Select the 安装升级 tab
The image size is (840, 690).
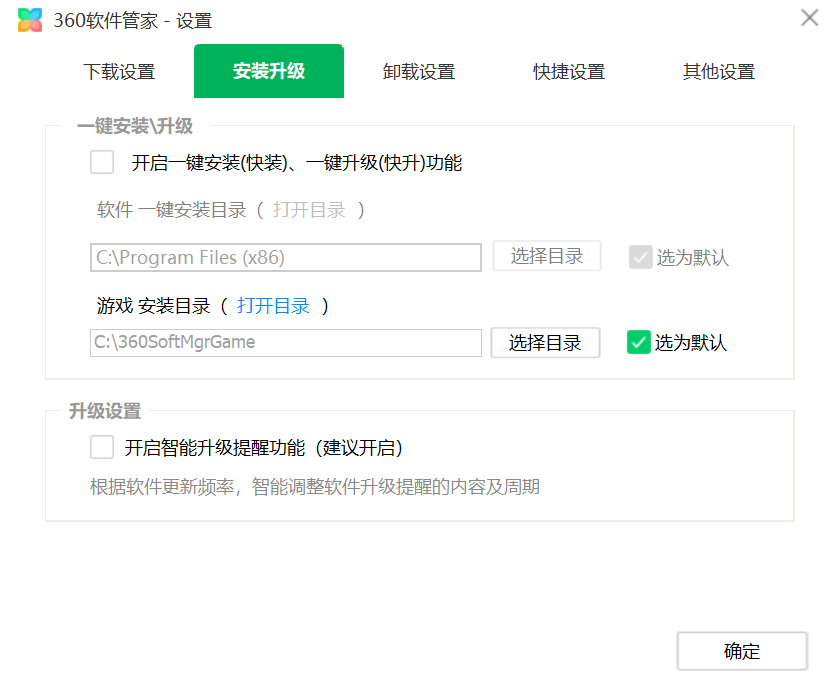(x=269, y=71)
